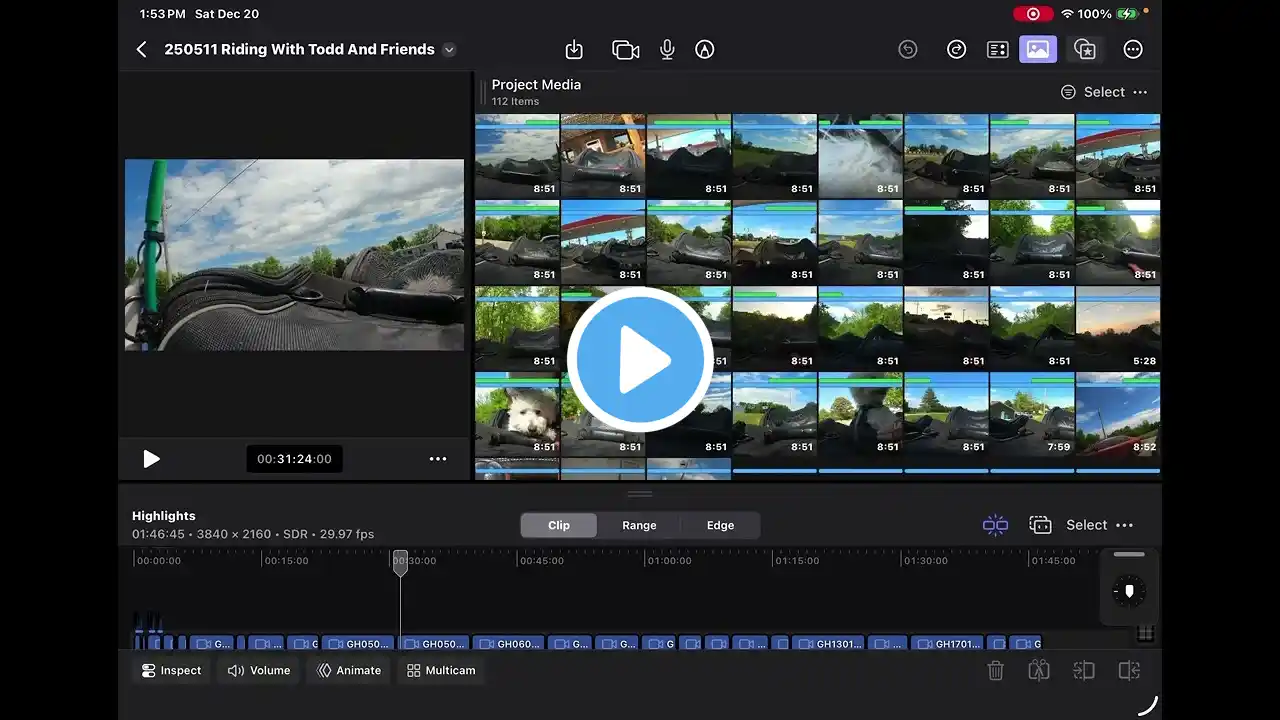Switch to Edge selection mode
The image size is (1280, 720).
point(720,525)
